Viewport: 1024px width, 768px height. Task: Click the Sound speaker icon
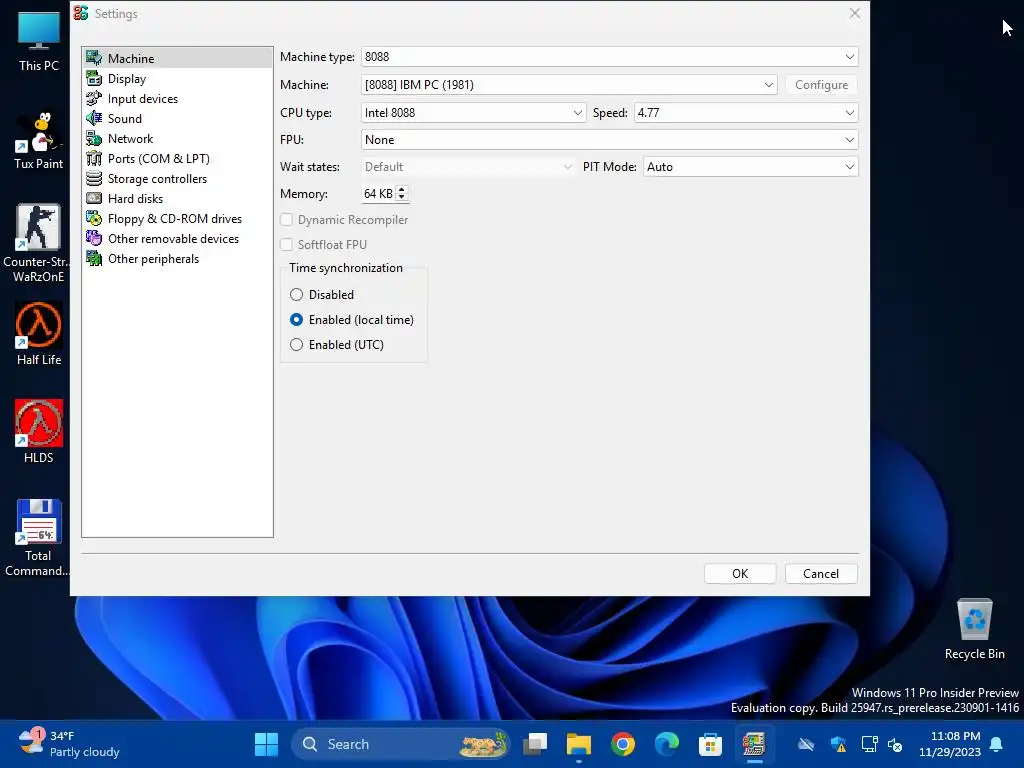pyautogui.click(x=94, y=118)
